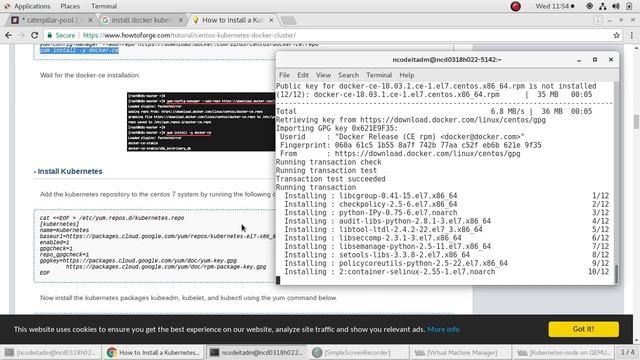Open the accessibility icon in top bar

click(x=589, y=6)
